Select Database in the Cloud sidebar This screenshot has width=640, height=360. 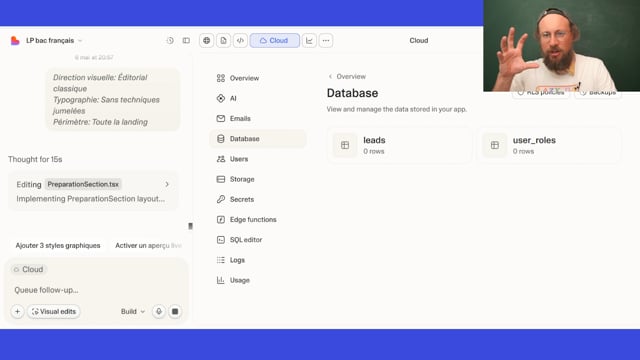[x=258, y=139]
